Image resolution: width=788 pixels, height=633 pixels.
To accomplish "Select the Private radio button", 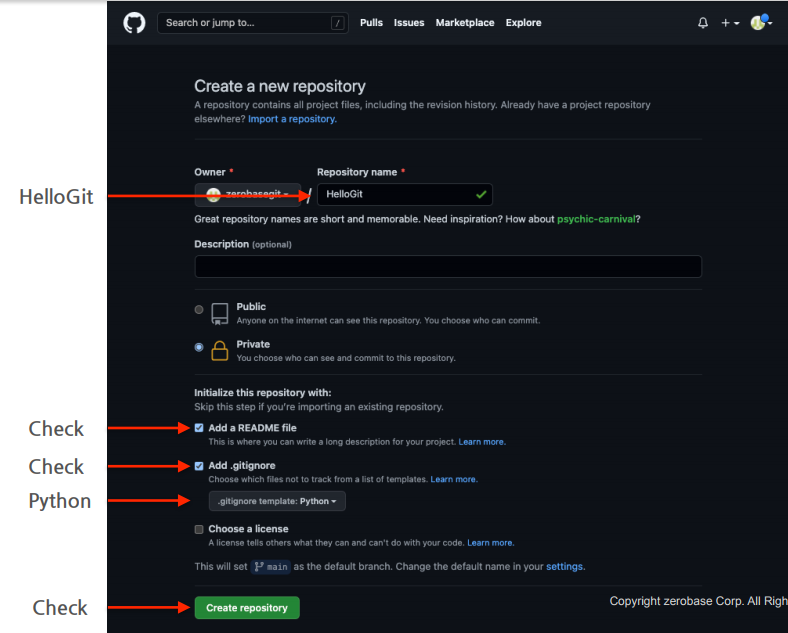I will coord(199,347).
